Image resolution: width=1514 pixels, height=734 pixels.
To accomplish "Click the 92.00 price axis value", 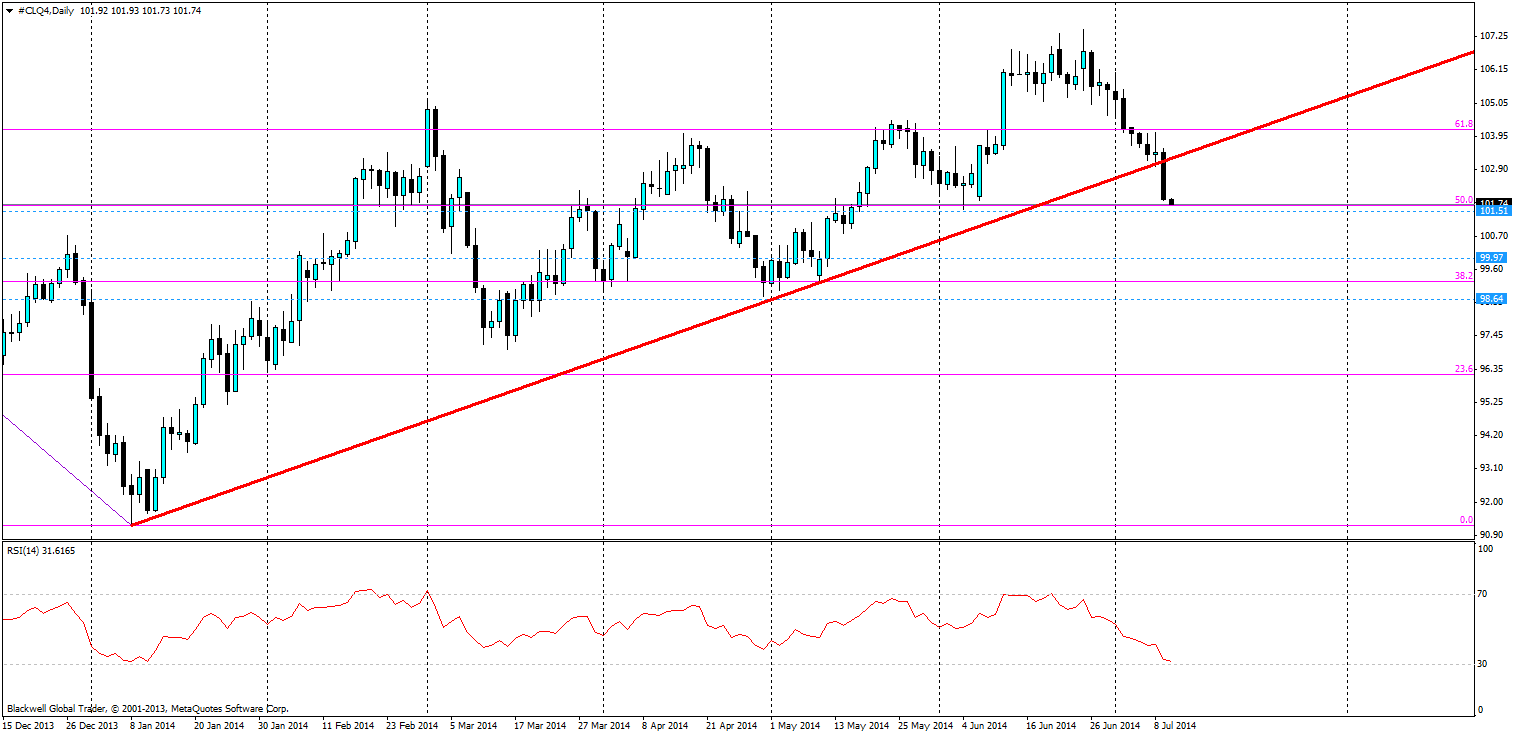I will 1493,501.
